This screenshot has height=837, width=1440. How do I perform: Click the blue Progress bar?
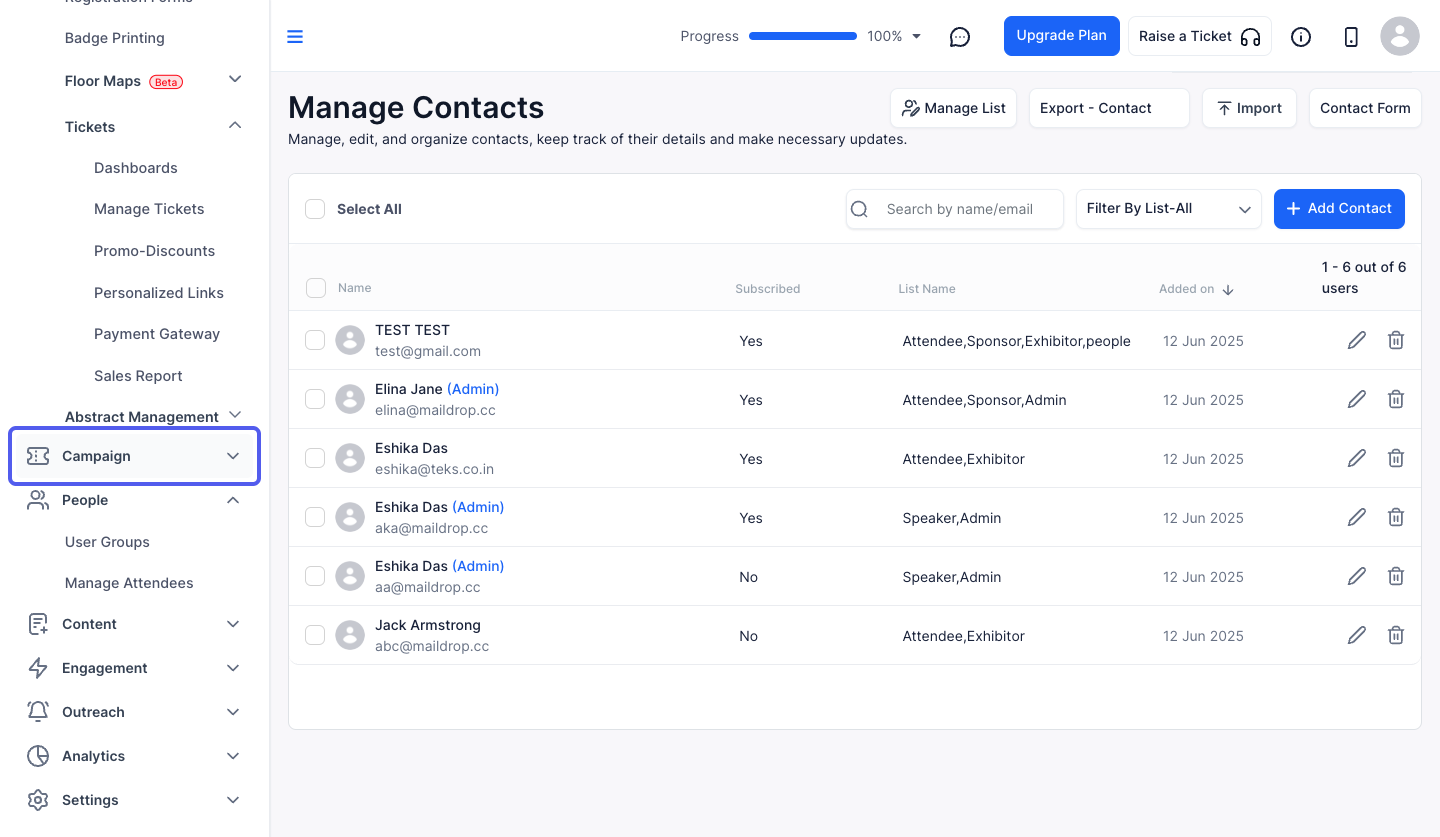point(803,36)
